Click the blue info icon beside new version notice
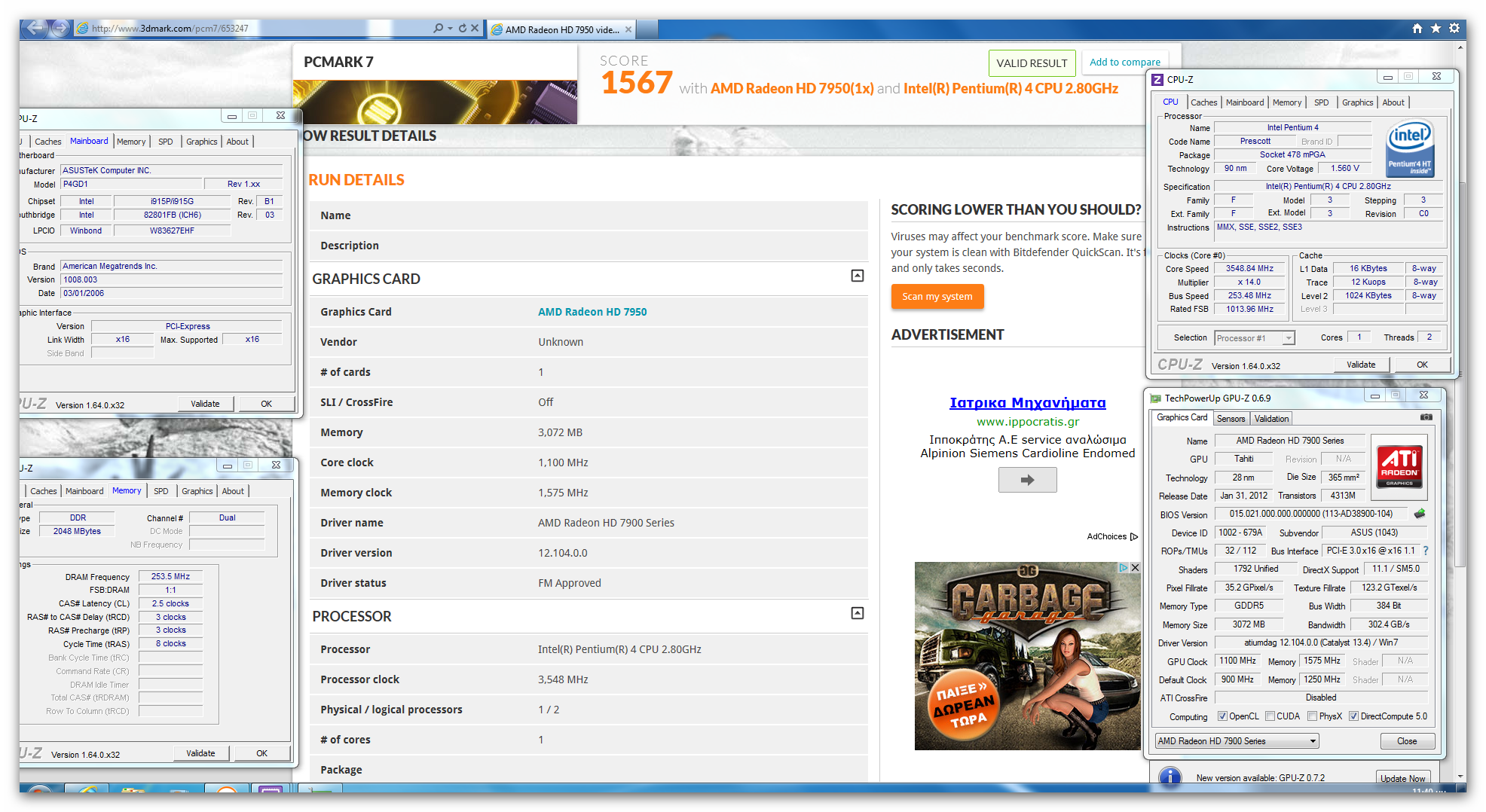Image resolution: width=1486 pixels, height=812 pixels. point(1170,776)
